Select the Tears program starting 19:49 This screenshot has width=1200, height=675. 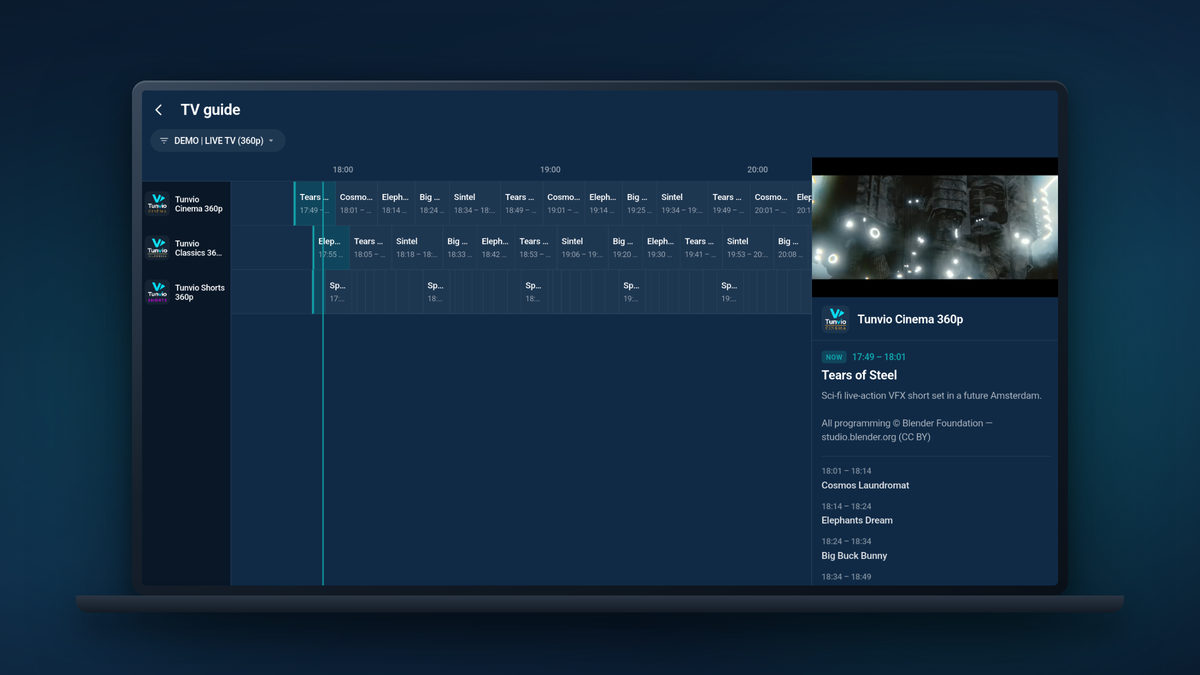[x=728, y=203]
